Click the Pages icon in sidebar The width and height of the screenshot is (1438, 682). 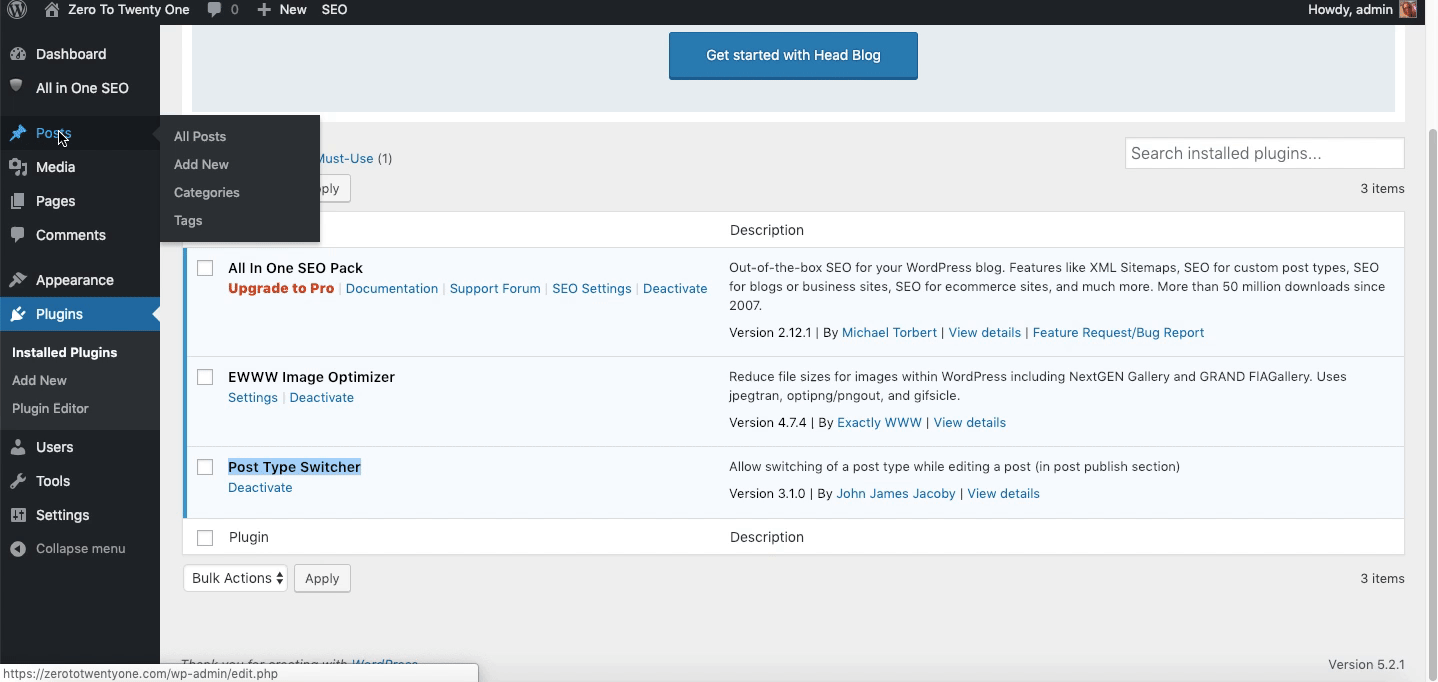tap(18, 201)
